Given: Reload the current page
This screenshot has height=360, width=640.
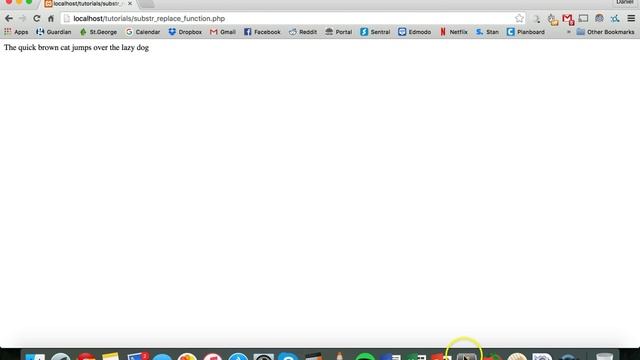Looking at the screenshot, I should coord(37,18).
